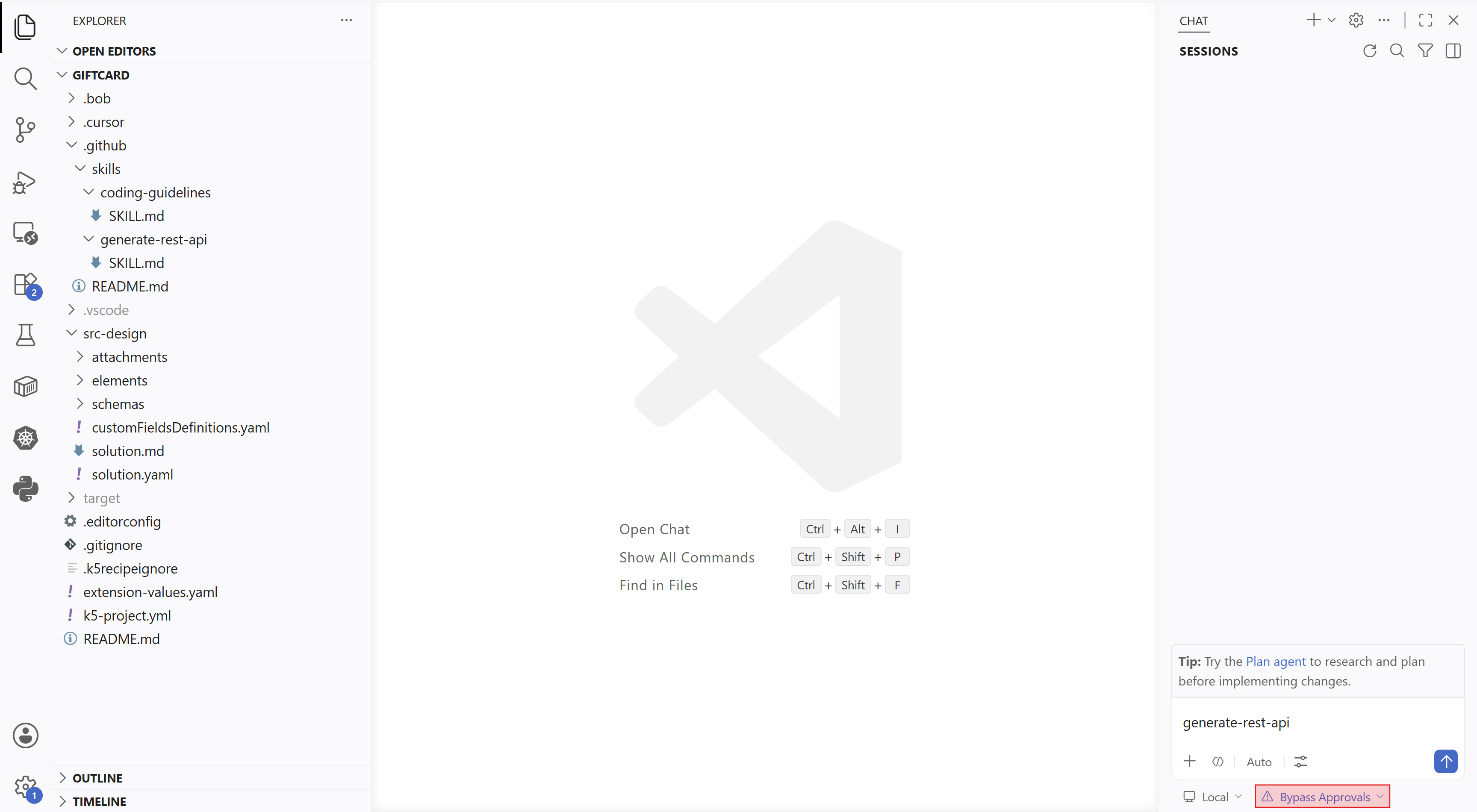Open the Search view in activity bar
Image resolution: width=1477 pixels, height=812 pixels.
pyautogui.click(x=25, y=79)
